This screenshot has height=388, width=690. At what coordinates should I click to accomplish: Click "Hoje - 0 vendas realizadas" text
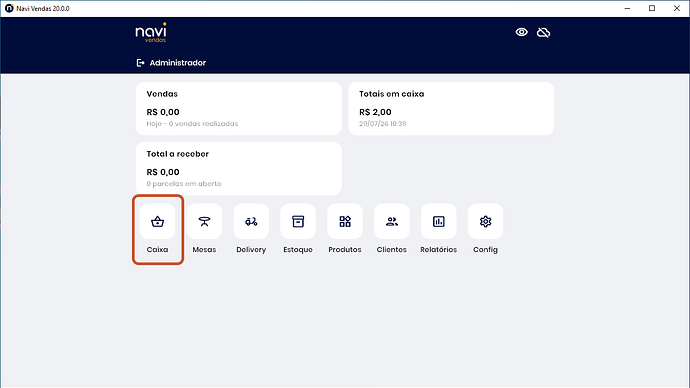point(192,124)
